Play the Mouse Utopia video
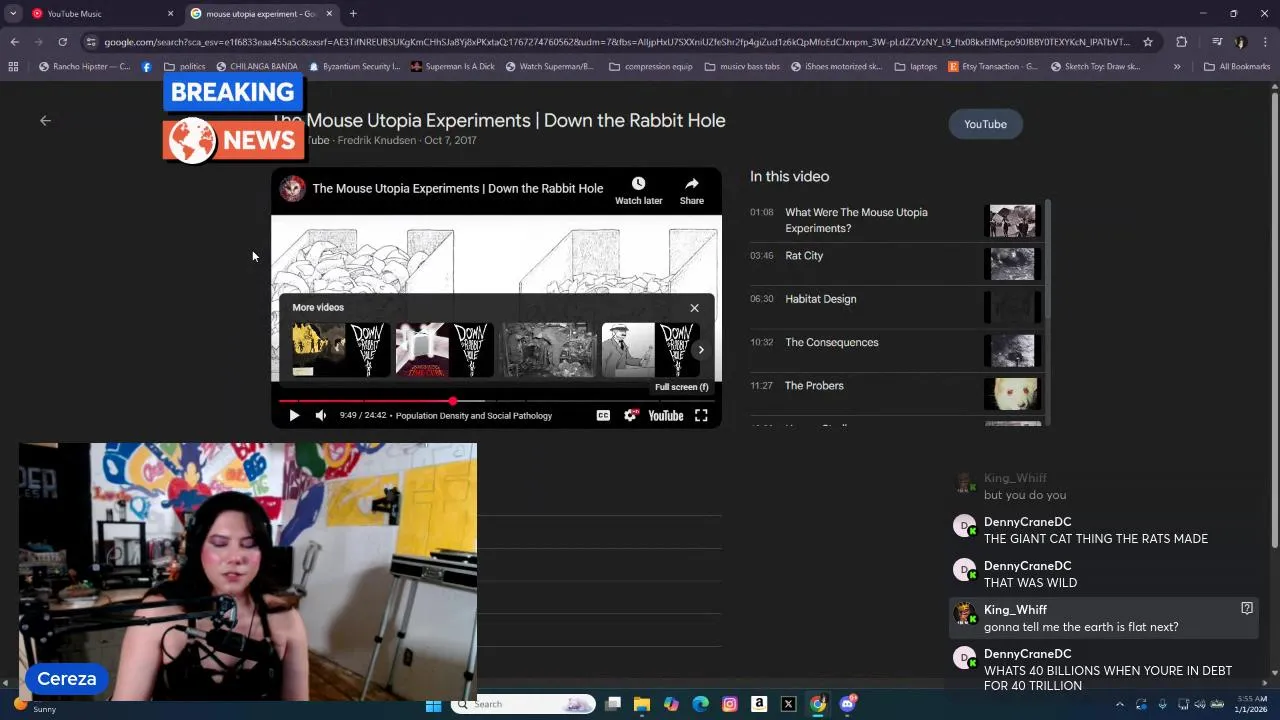This screenshot has height=720, width=1280. [294, 415]
